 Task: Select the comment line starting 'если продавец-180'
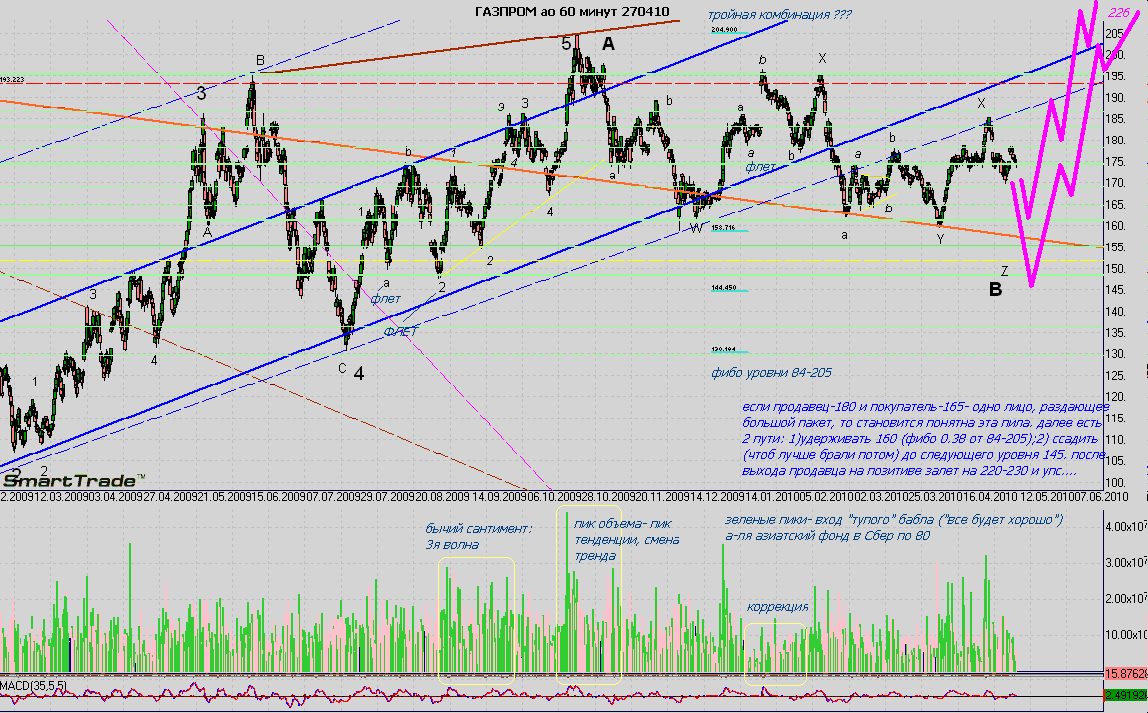925,407
